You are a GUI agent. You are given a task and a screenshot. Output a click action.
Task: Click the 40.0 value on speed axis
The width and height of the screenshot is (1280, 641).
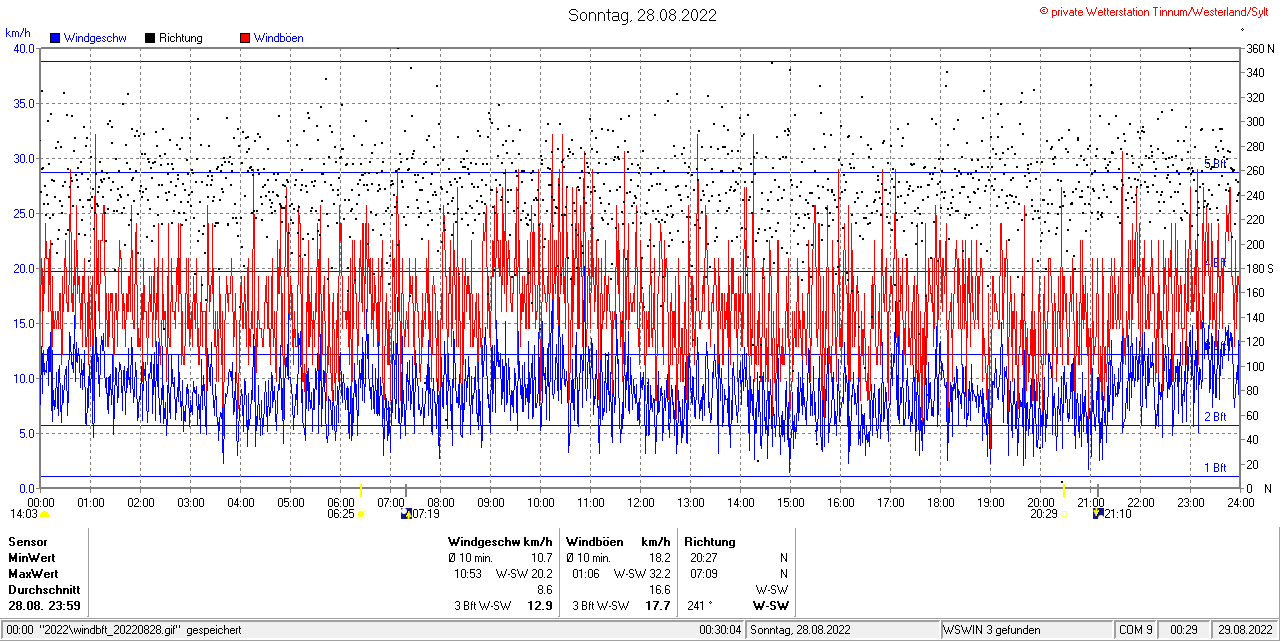click(x=23, y=48)
